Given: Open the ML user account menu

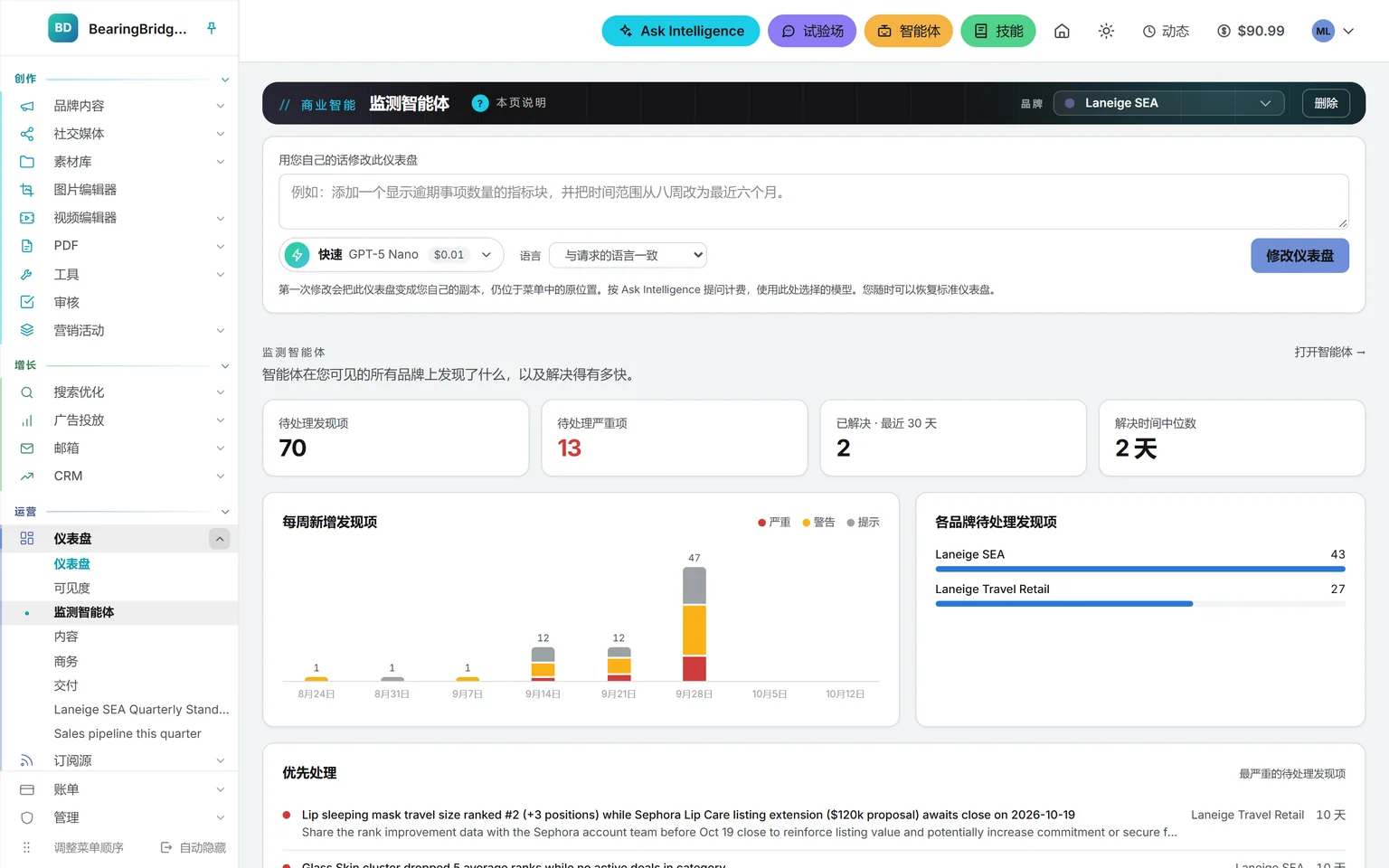Looking at the screenshot, I should pos(1334,31).
